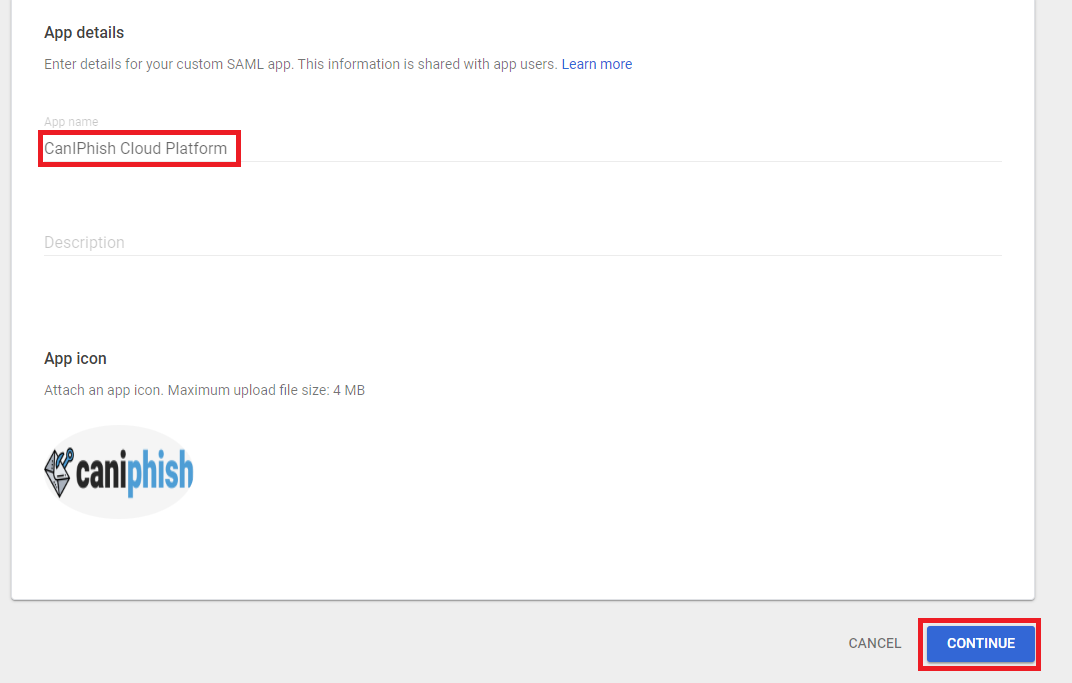Image resolution: width=1072 pixels, height=683 pixels.
Task: Click the Description input field
Action: point(522,243)
